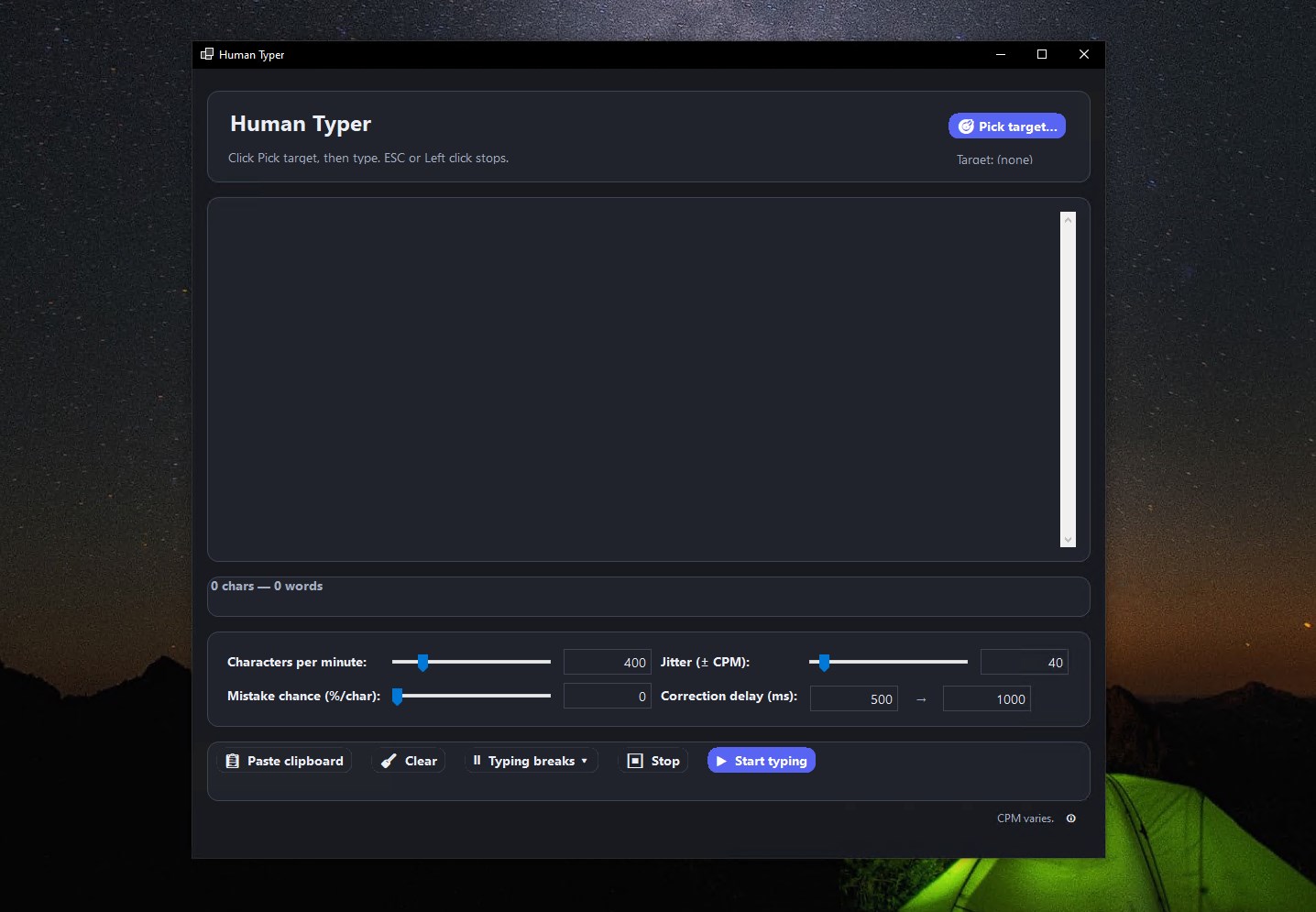Image resolution: width=1316 pixels, height=912 pixels.
Task: Click the scrollbar up arrow
Action: tap(1068, 219)
